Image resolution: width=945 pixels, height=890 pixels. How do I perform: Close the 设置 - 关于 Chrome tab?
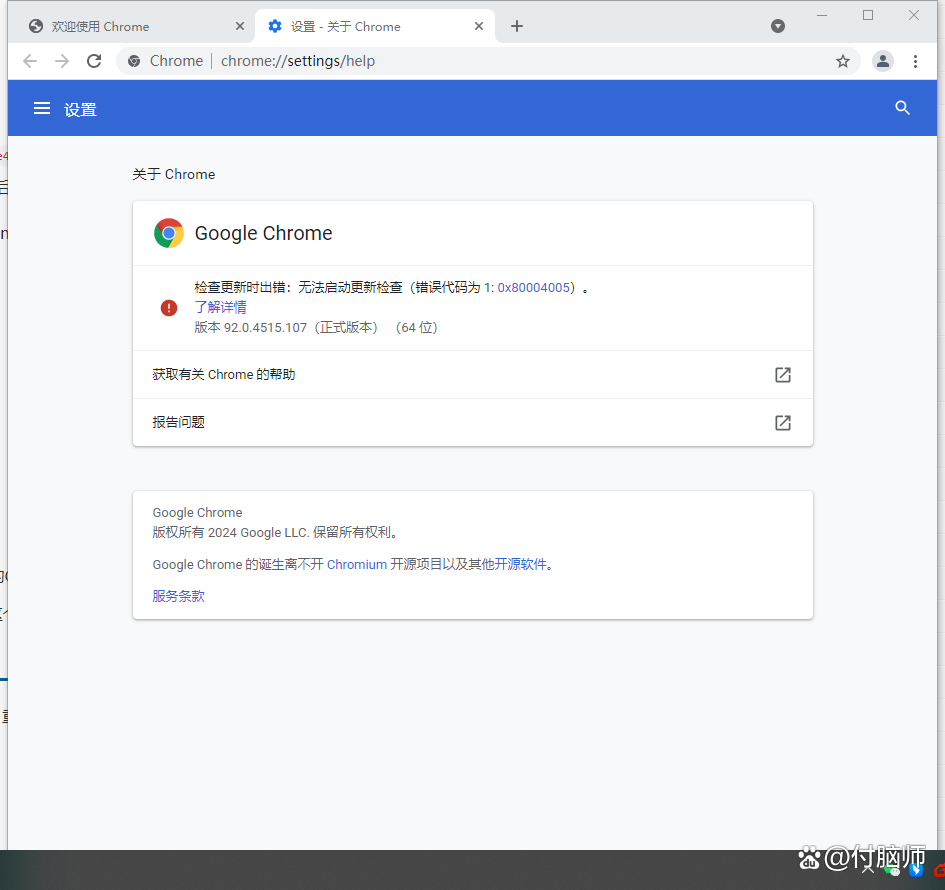[x=479, y=26]
